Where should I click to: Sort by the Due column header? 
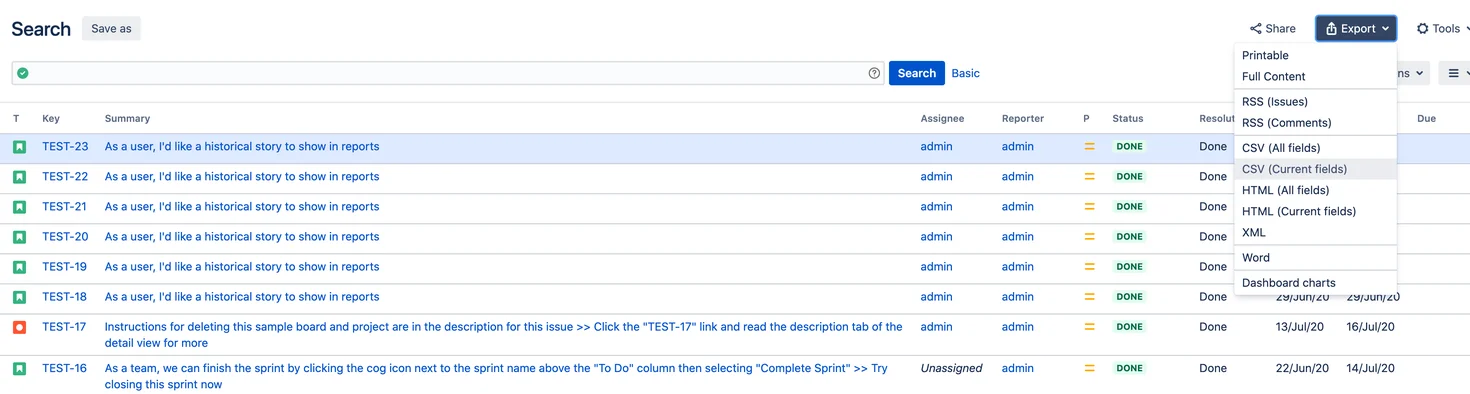point(1426,119)
